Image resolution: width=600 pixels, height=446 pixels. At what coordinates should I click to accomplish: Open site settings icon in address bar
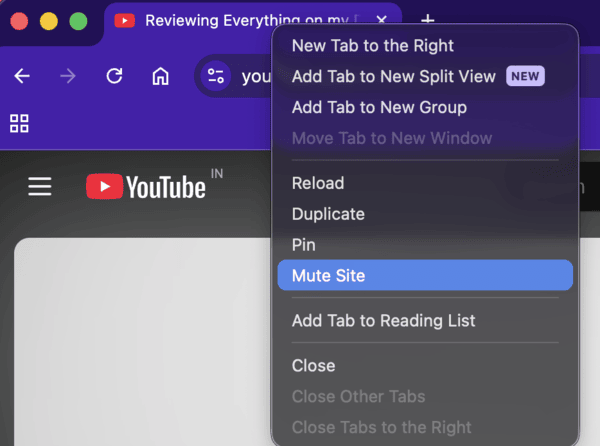pos(215,76)
